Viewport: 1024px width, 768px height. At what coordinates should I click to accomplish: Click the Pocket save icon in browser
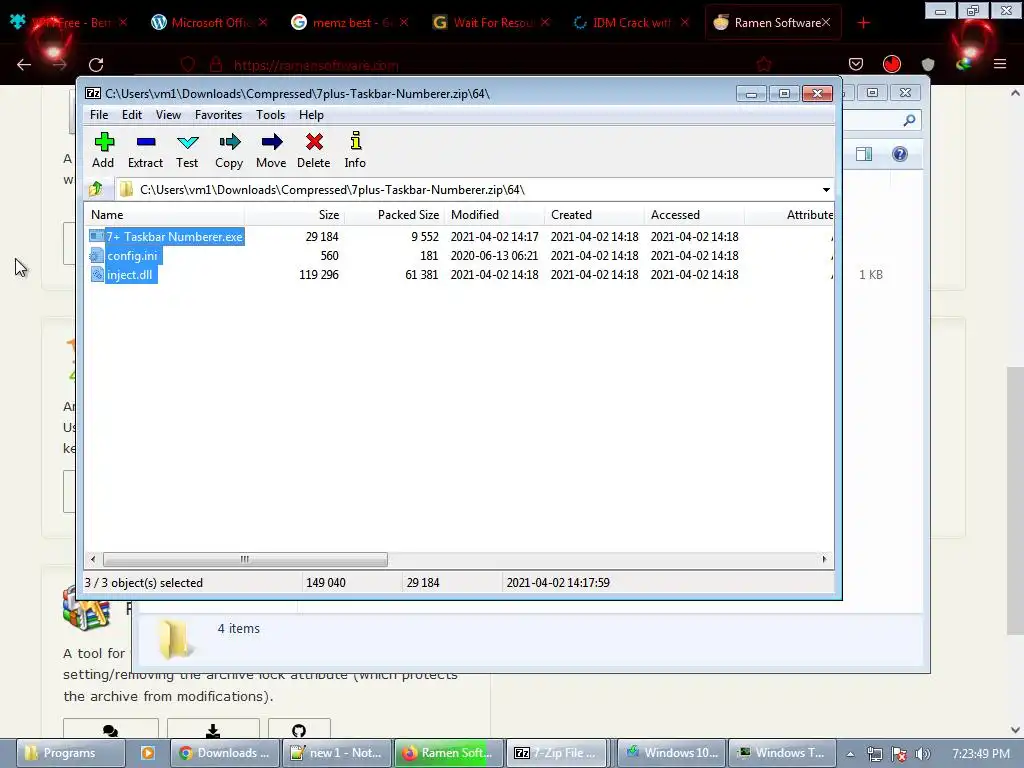(856, 63)
